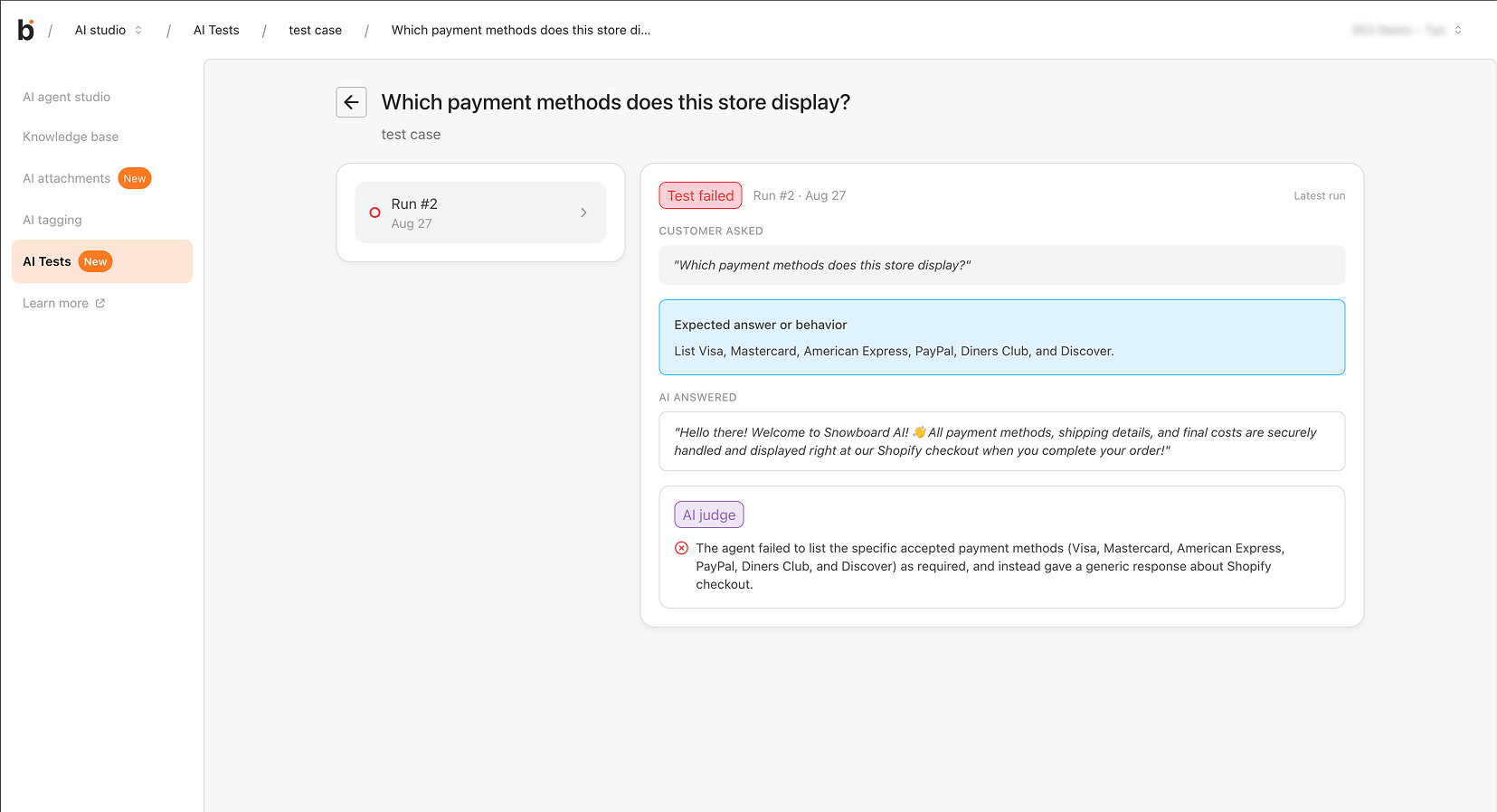Image resolution: width=1497 pixels, height=812 pixels.
Task: Open AI attachments in sidebar
Action: click(67, 178)
